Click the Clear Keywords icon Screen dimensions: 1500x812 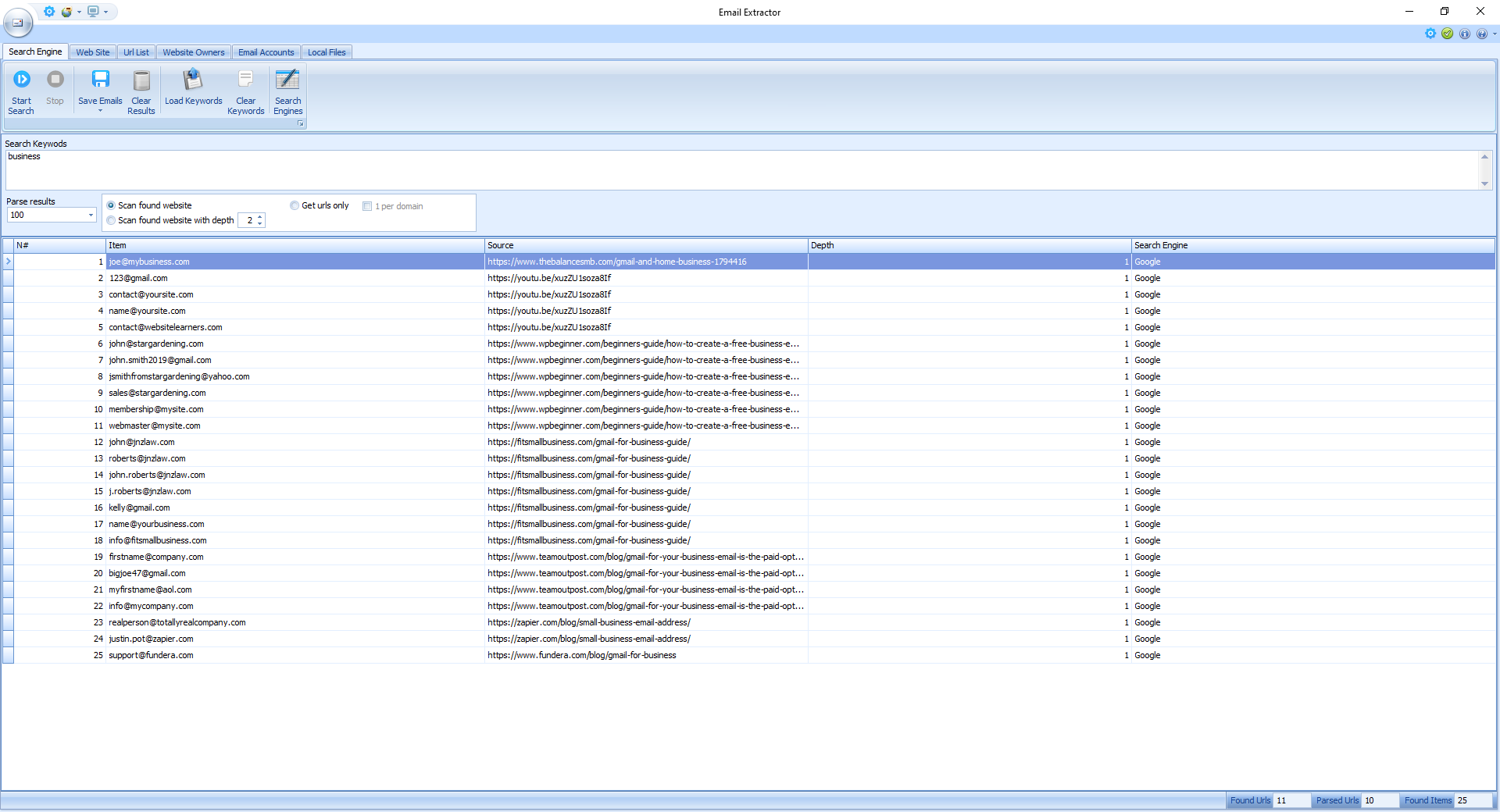coord(245,80)
